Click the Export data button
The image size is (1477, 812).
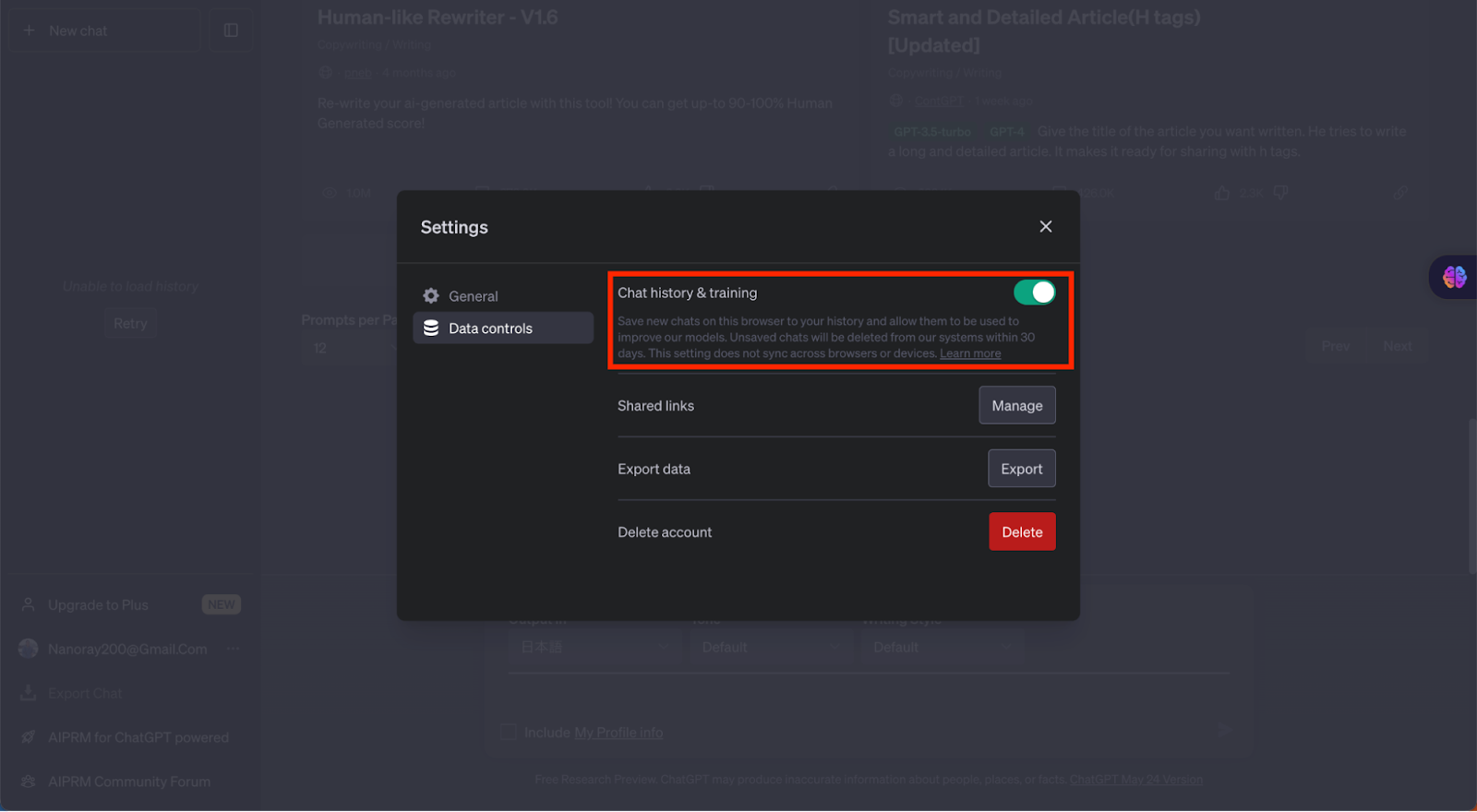[1022, 469]
